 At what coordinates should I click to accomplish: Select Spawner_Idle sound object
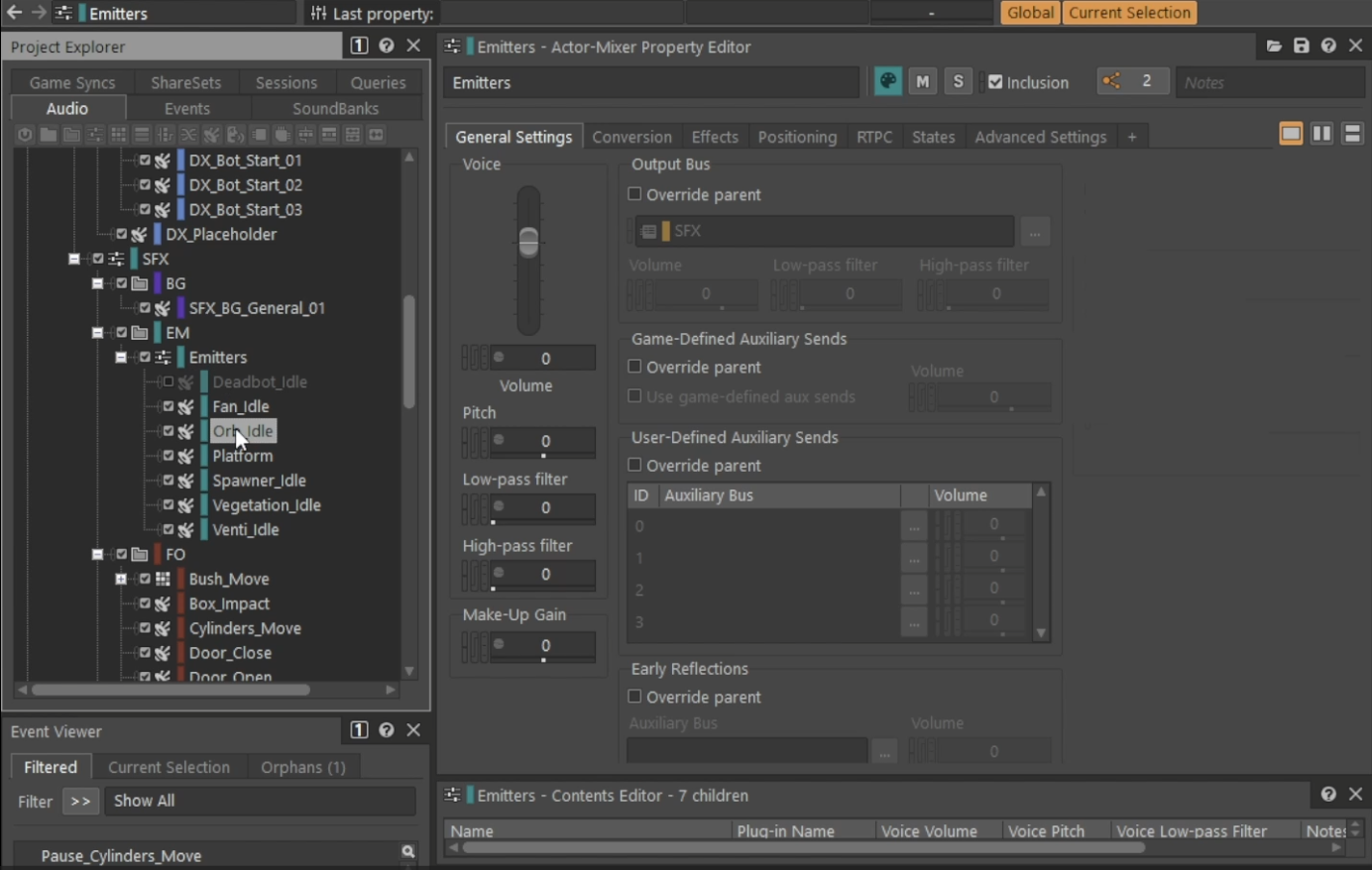coord(259,481)
